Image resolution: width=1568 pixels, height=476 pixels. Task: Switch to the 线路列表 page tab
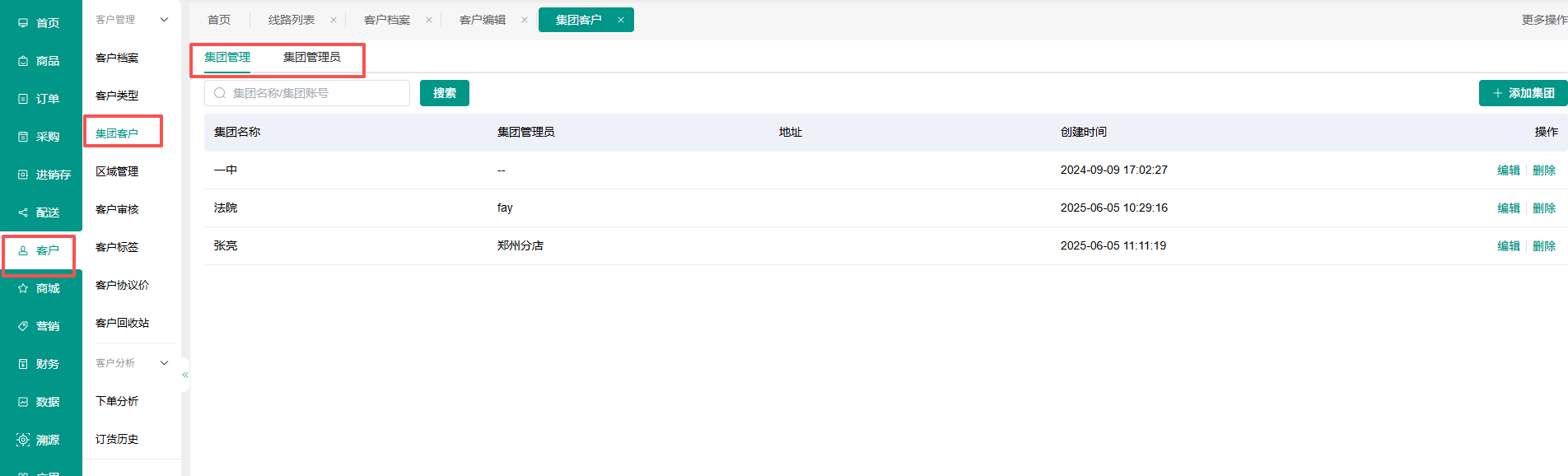292,20
